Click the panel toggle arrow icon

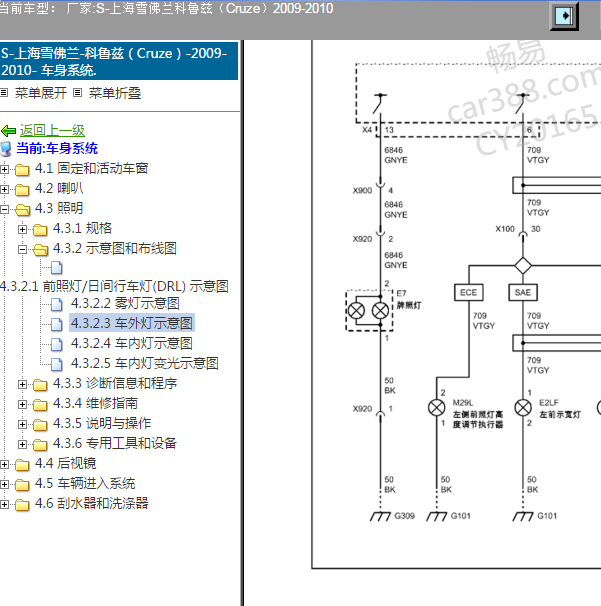pos(565,16)
